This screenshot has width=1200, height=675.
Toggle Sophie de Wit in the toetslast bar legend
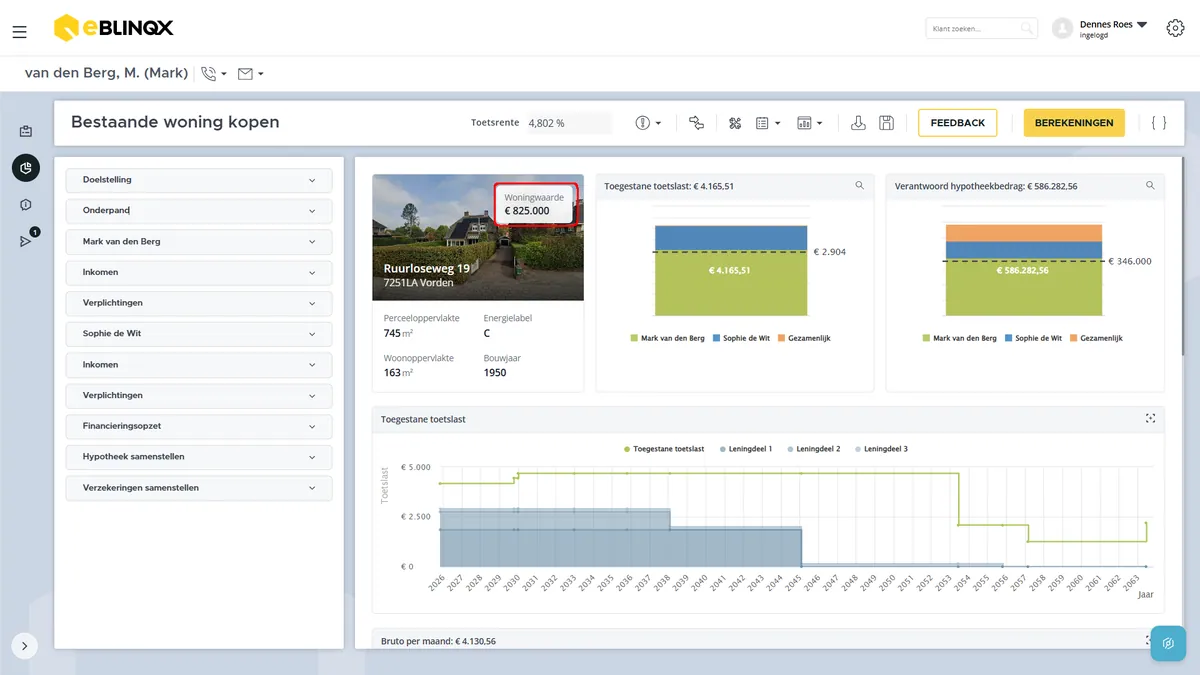pyautogui.click(x=741, y=338)
